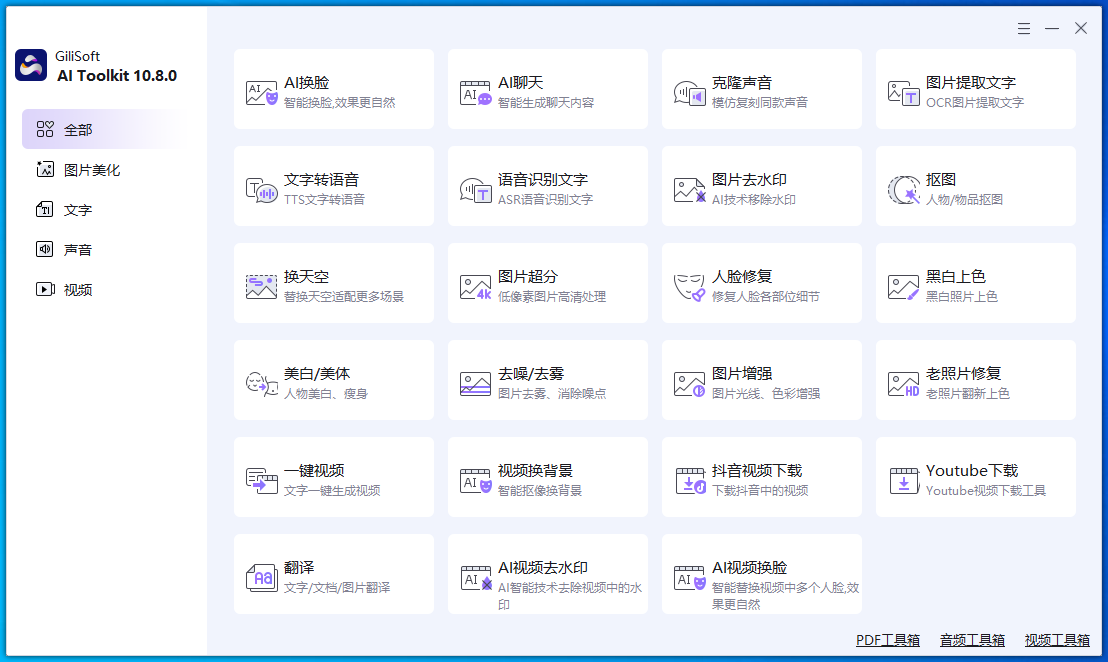The width and height of the screenshot is (1108, 662).
Task: Launch the 视频换背景 background swap icon
Action: 476,480
